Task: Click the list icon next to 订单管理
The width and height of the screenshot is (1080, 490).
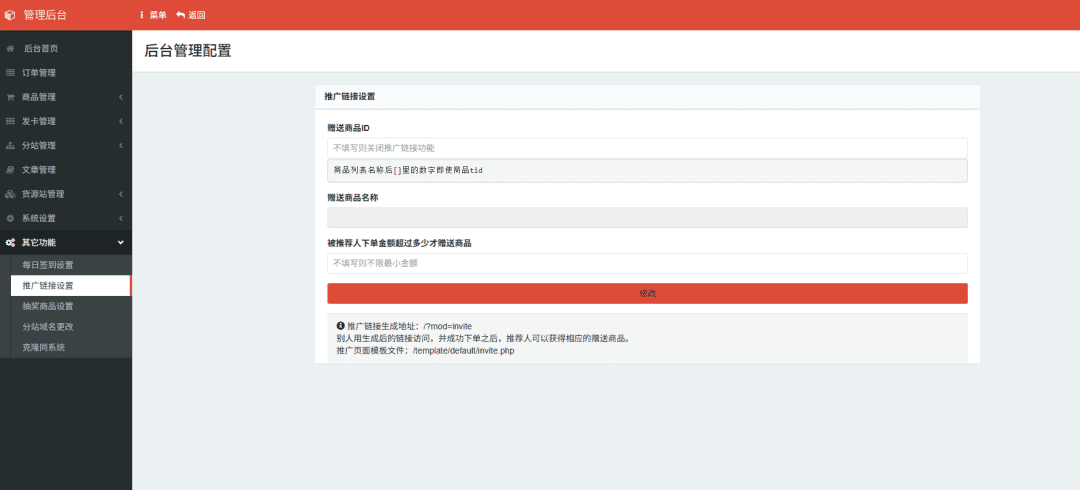Action: click(10, 73)
